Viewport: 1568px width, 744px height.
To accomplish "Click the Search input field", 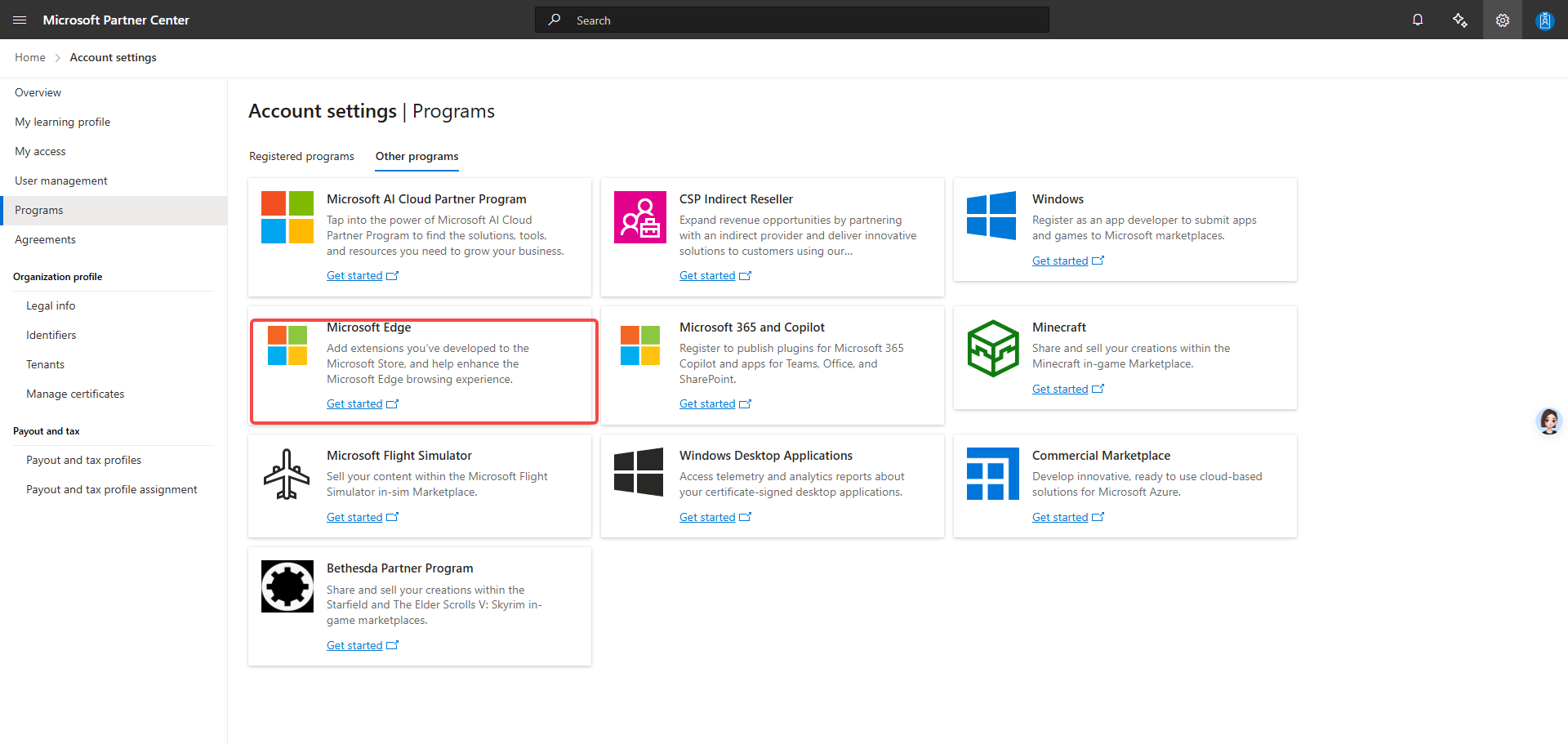I will point(792,20).
